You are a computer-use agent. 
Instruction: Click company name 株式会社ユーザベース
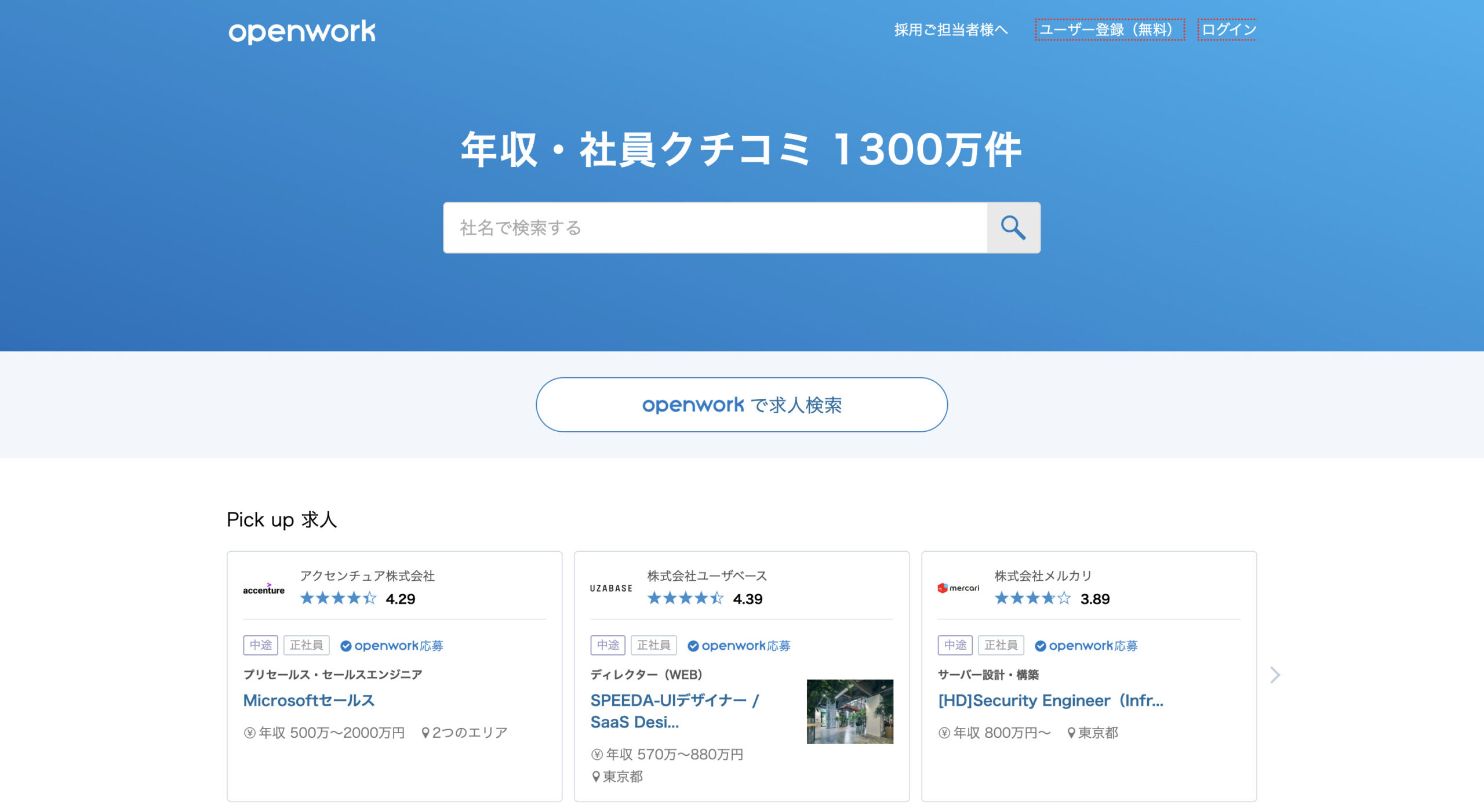click(707, 576)
